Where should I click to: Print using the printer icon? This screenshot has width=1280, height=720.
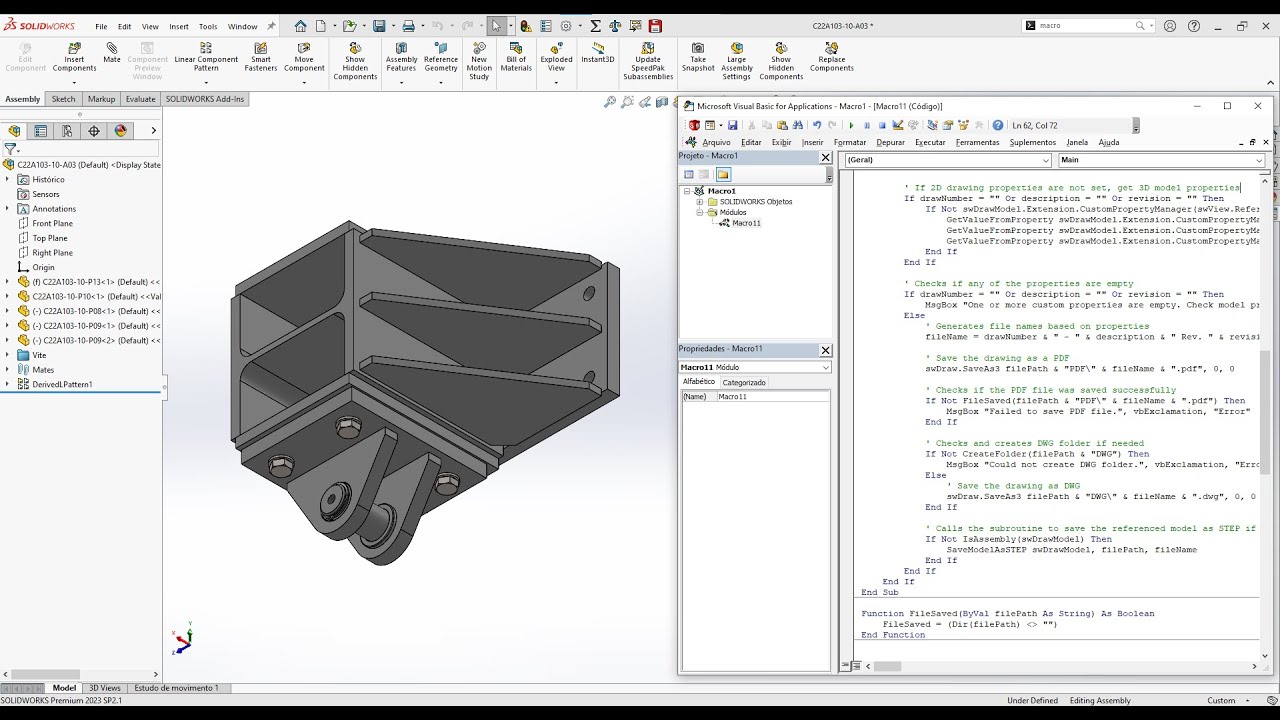coord(409,26)
